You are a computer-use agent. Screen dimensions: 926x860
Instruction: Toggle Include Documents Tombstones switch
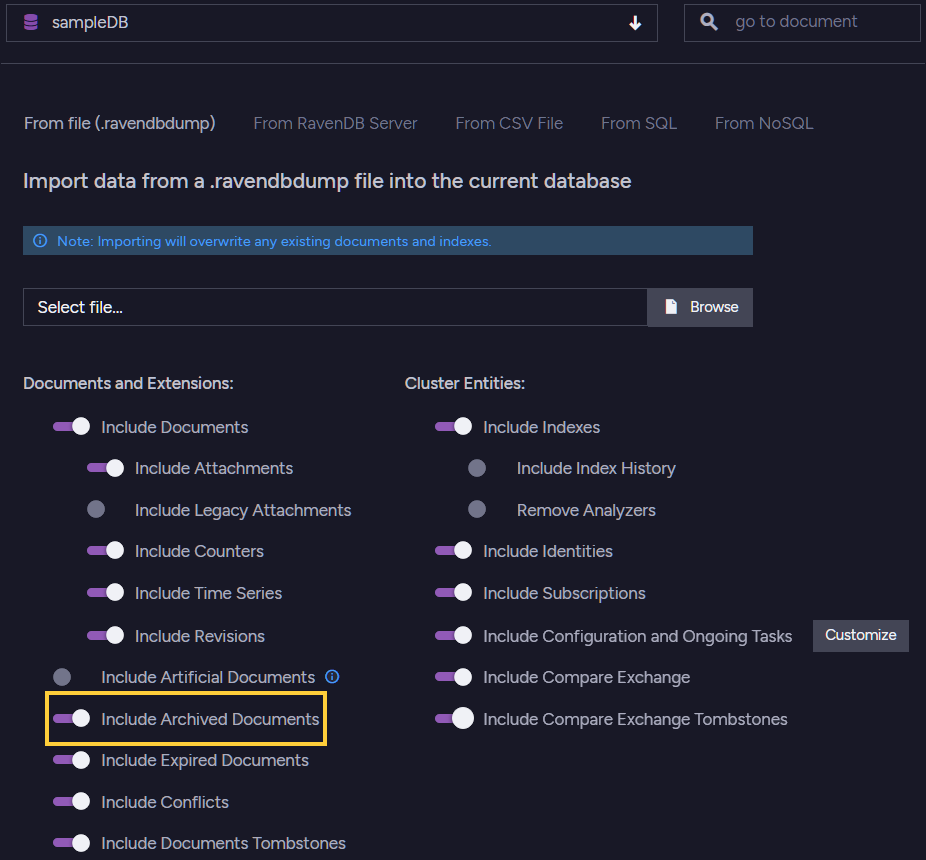[x=71, y=843]
